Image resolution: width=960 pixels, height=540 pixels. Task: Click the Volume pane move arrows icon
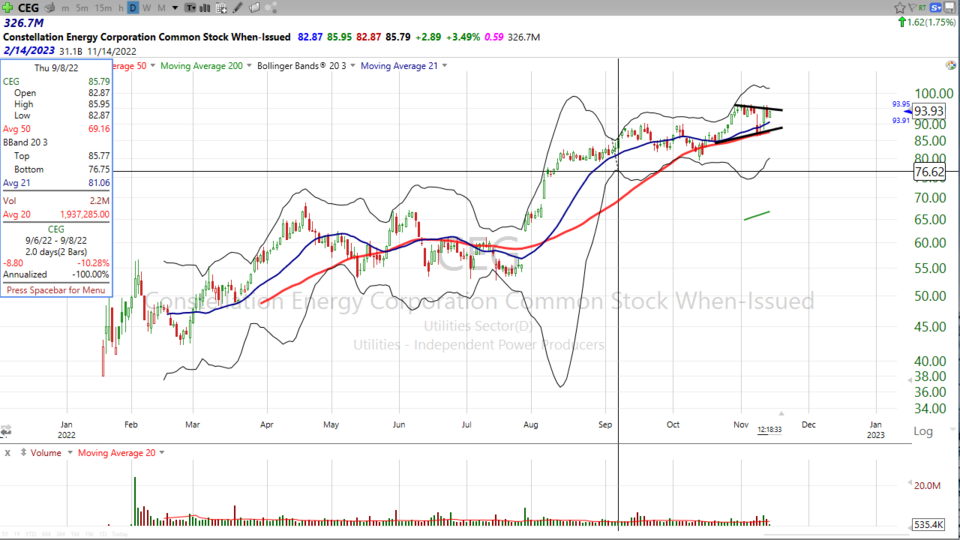coord(23,452)
